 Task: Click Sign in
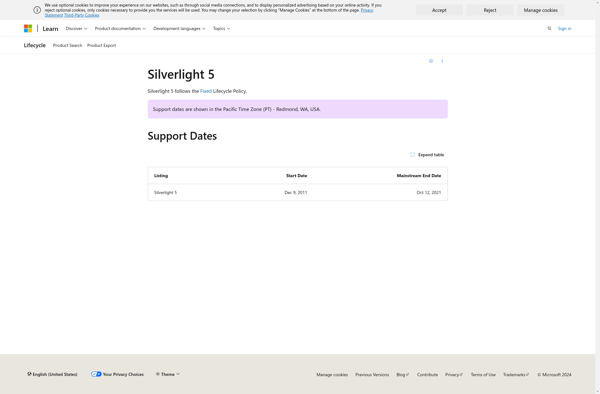click(x=564, y=29)
